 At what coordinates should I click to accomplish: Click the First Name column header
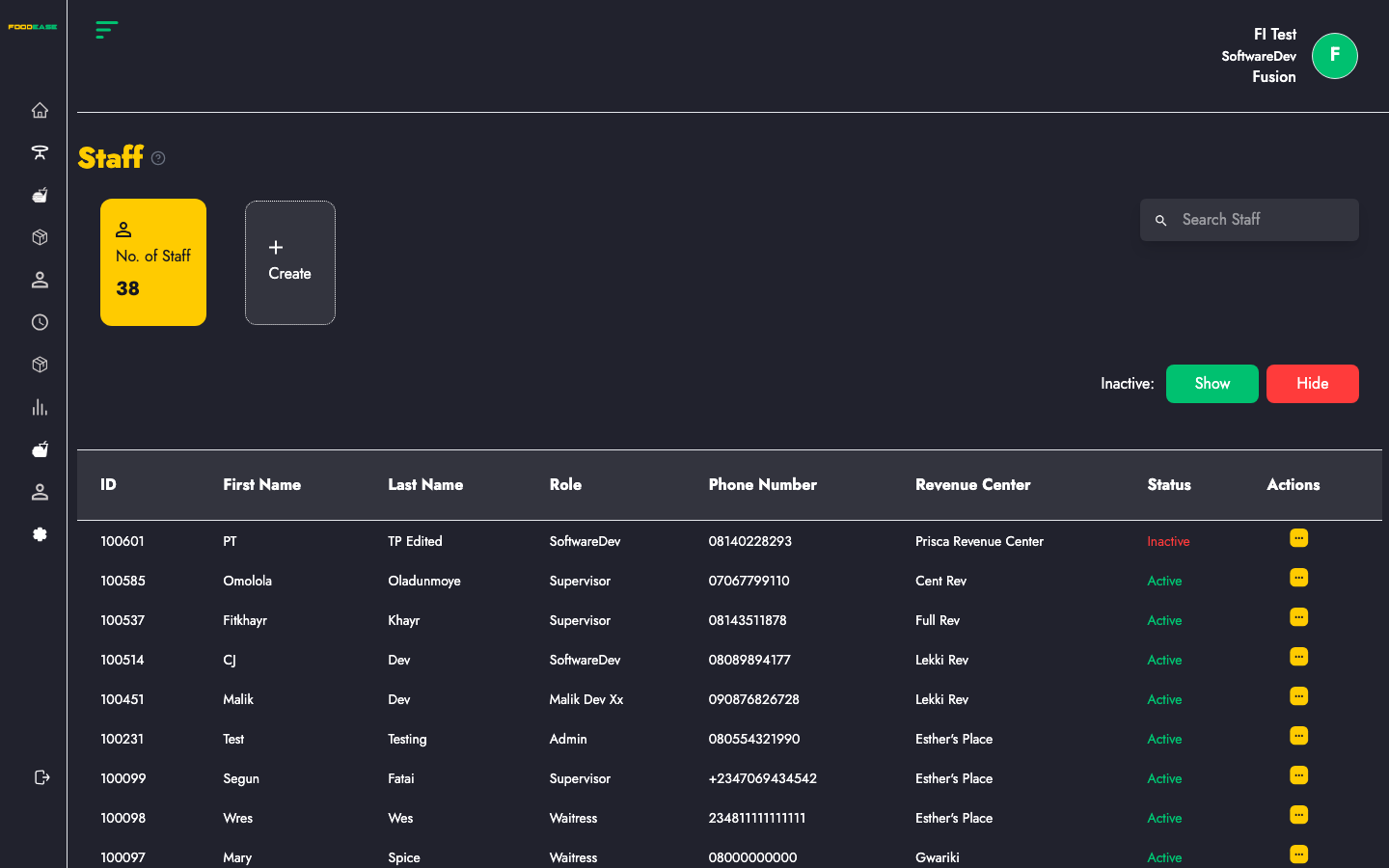[262, 485]
